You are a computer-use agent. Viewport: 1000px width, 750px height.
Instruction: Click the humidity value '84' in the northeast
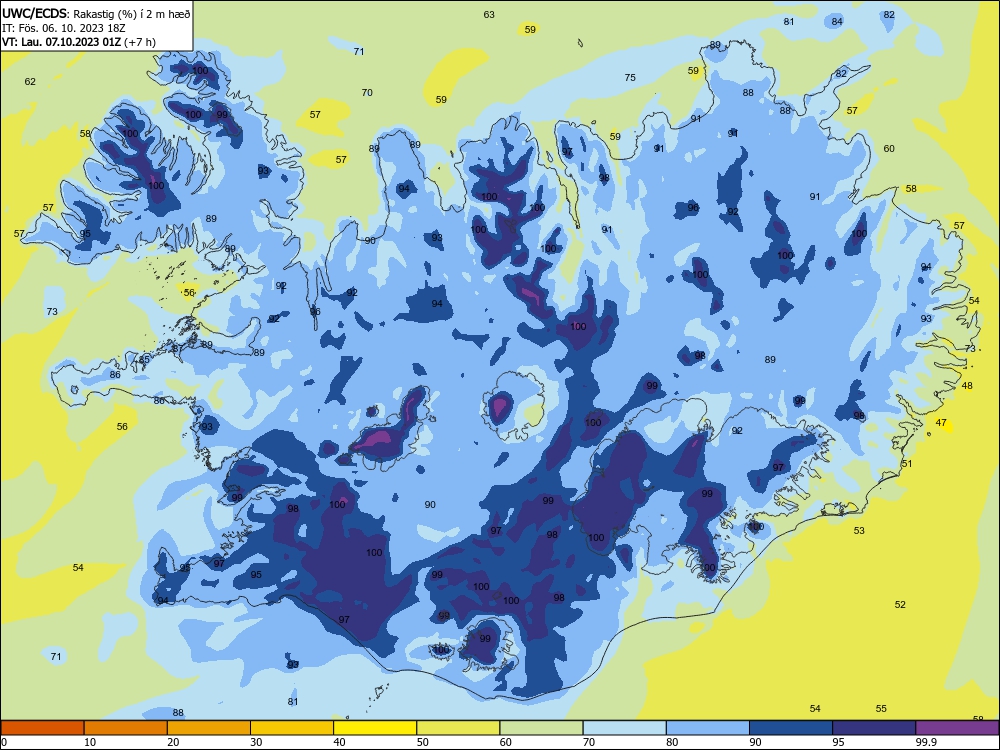pyautogui.click(x=837, y=22)
